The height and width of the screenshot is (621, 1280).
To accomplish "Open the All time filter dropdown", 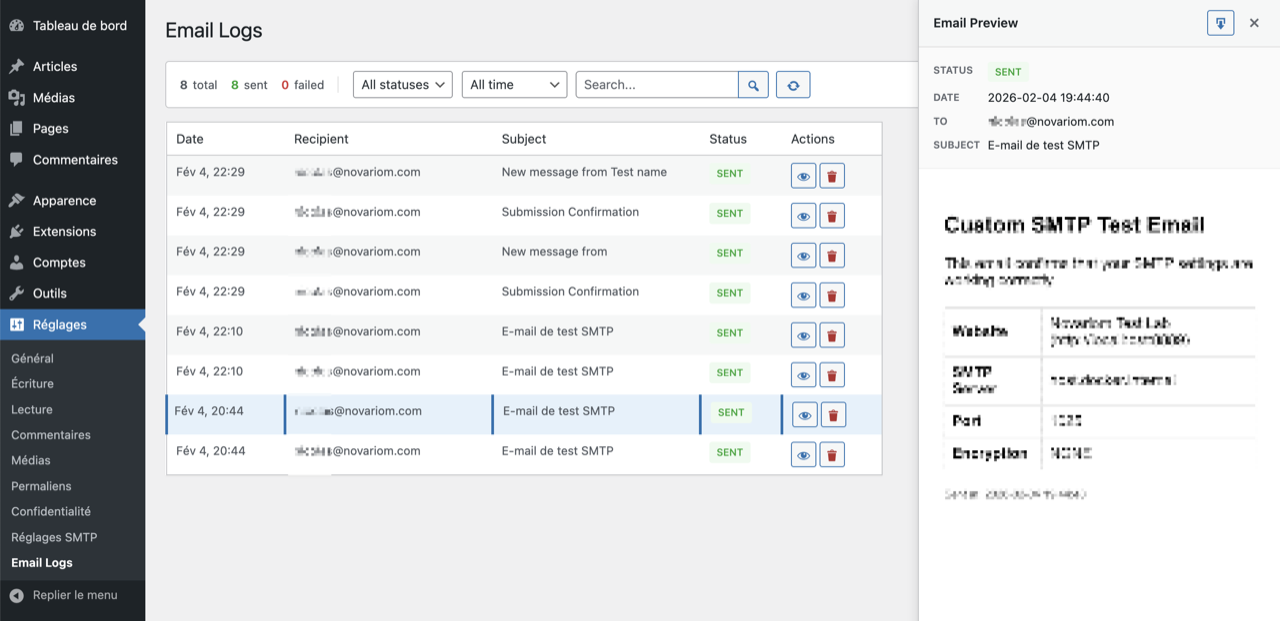I will click(514, 84).
